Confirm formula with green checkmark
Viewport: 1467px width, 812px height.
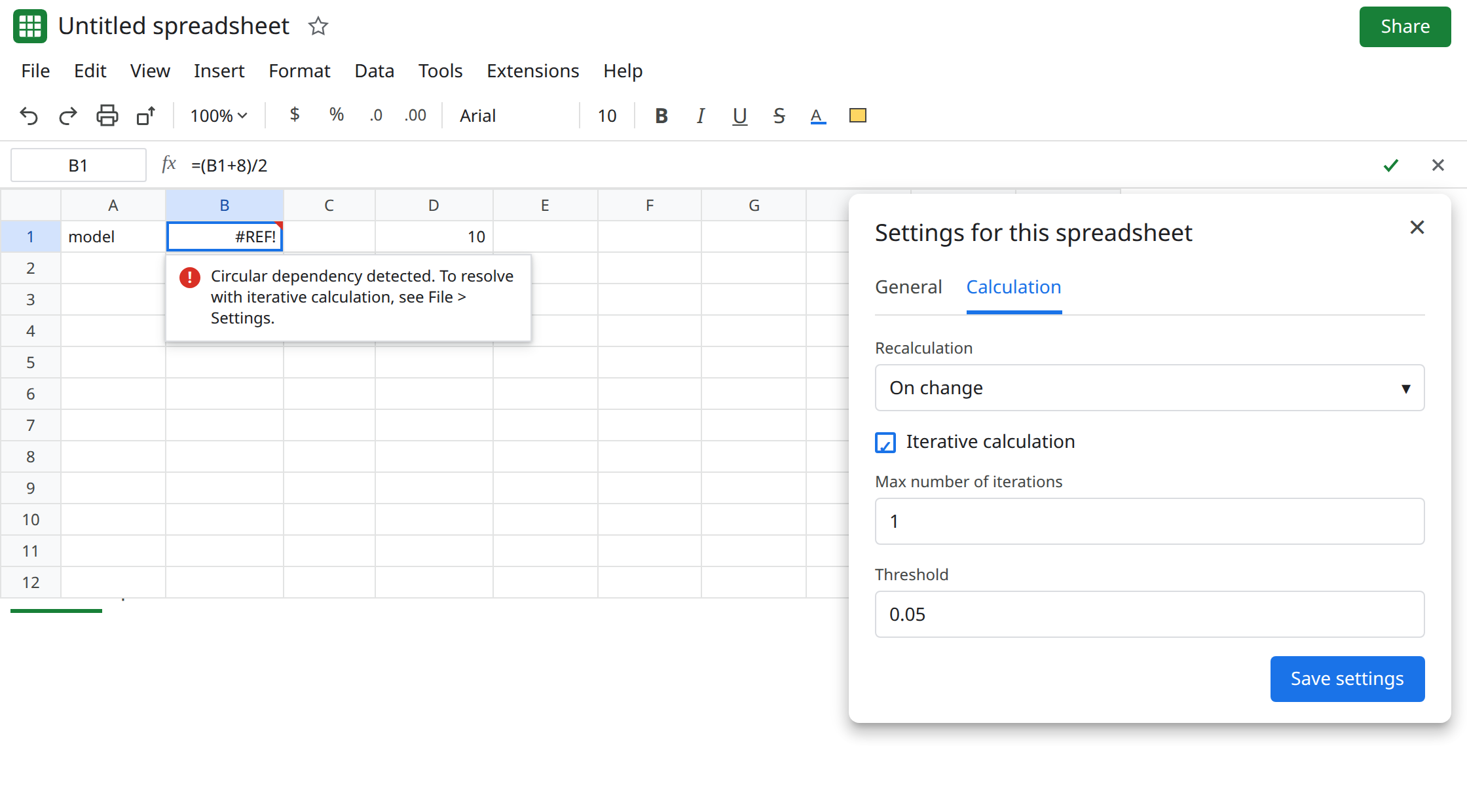[x=1391, y=166]
